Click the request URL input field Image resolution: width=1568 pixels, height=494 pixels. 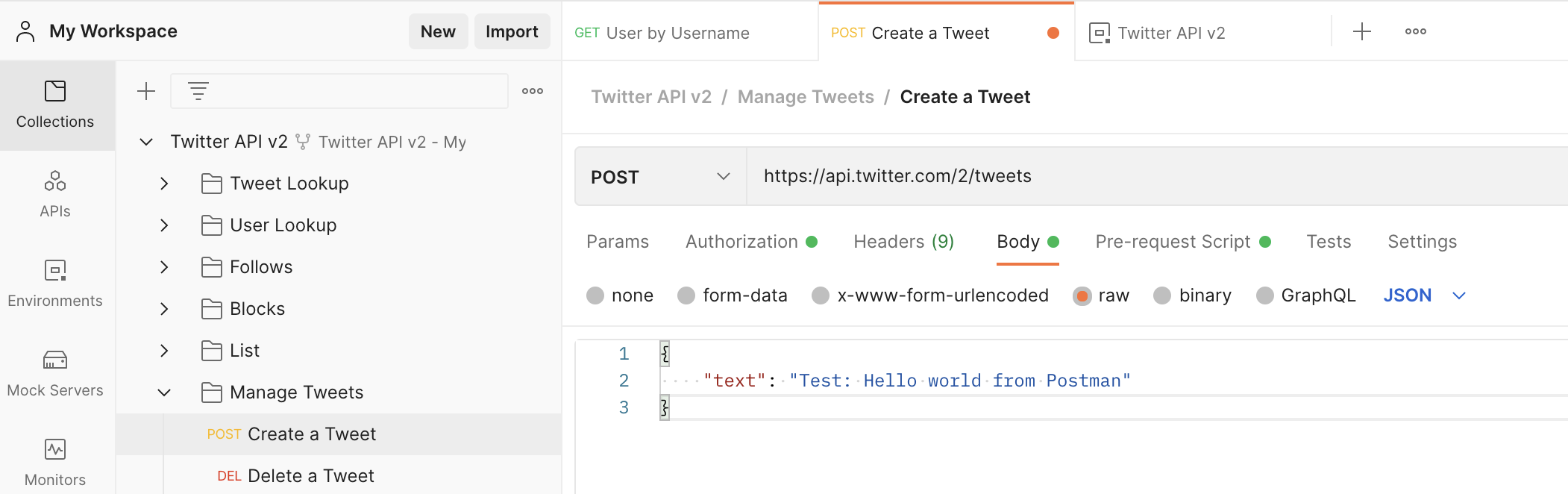[x=1156, y=176]
